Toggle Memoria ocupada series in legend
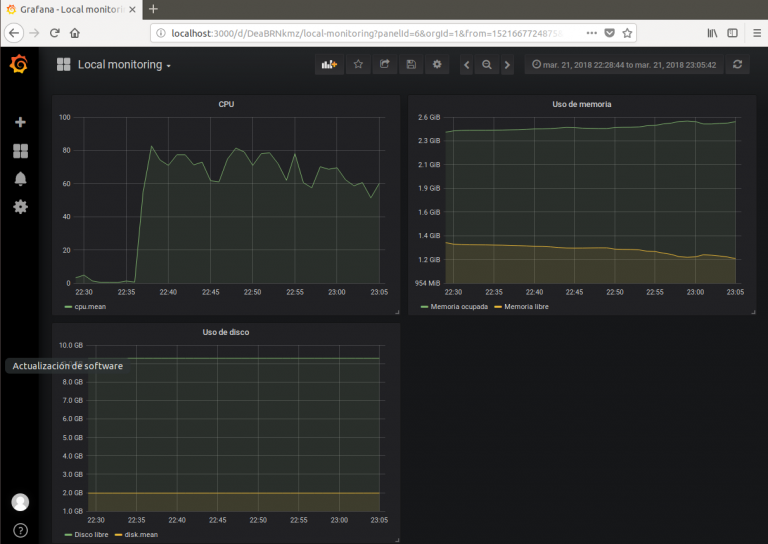The width and height of the screenshot is (768, 544). click(458, 307)
